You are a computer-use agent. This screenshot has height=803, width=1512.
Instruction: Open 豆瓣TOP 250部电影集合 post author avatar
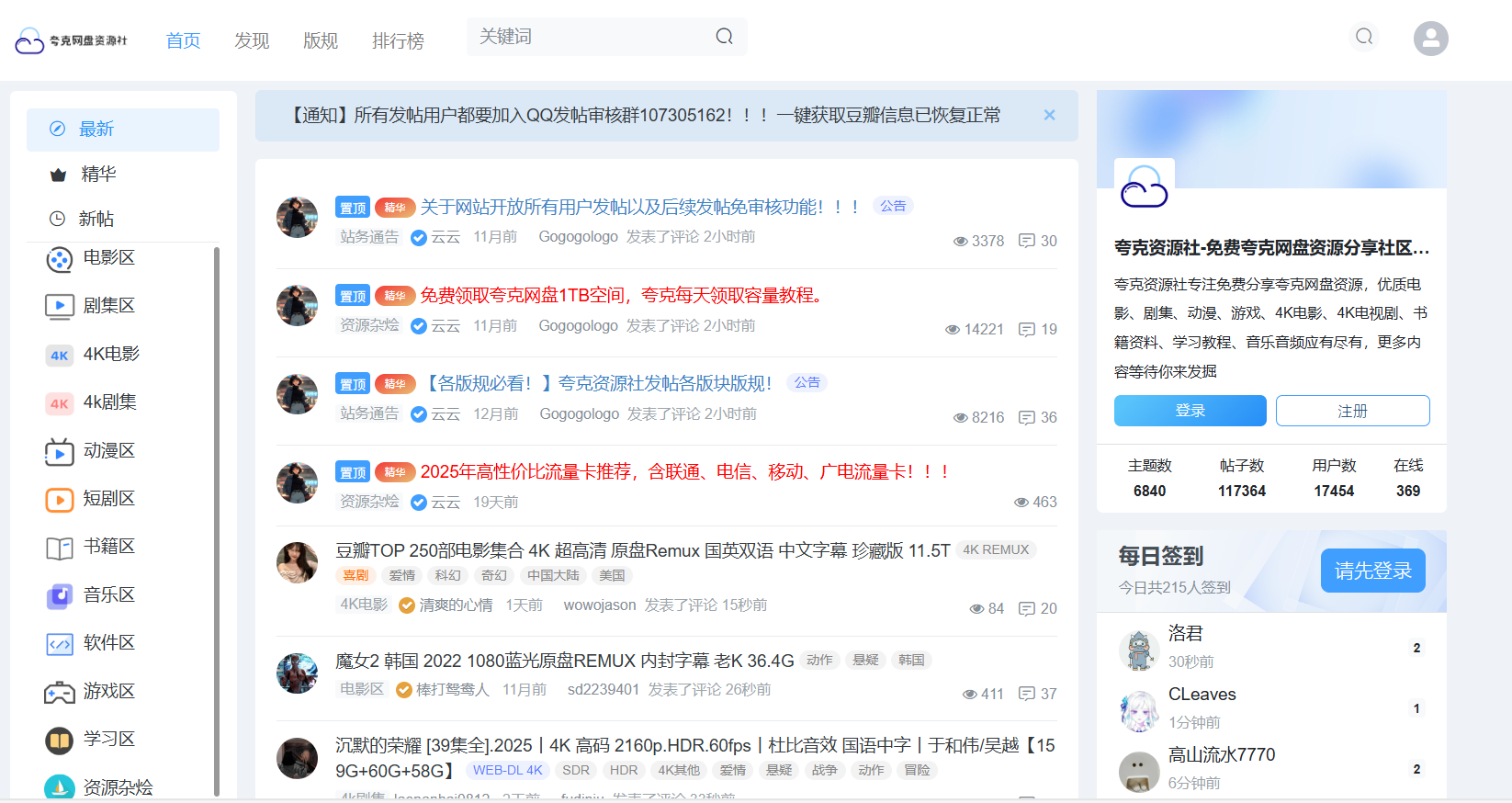pyautogui.click(x=297, y=562)
